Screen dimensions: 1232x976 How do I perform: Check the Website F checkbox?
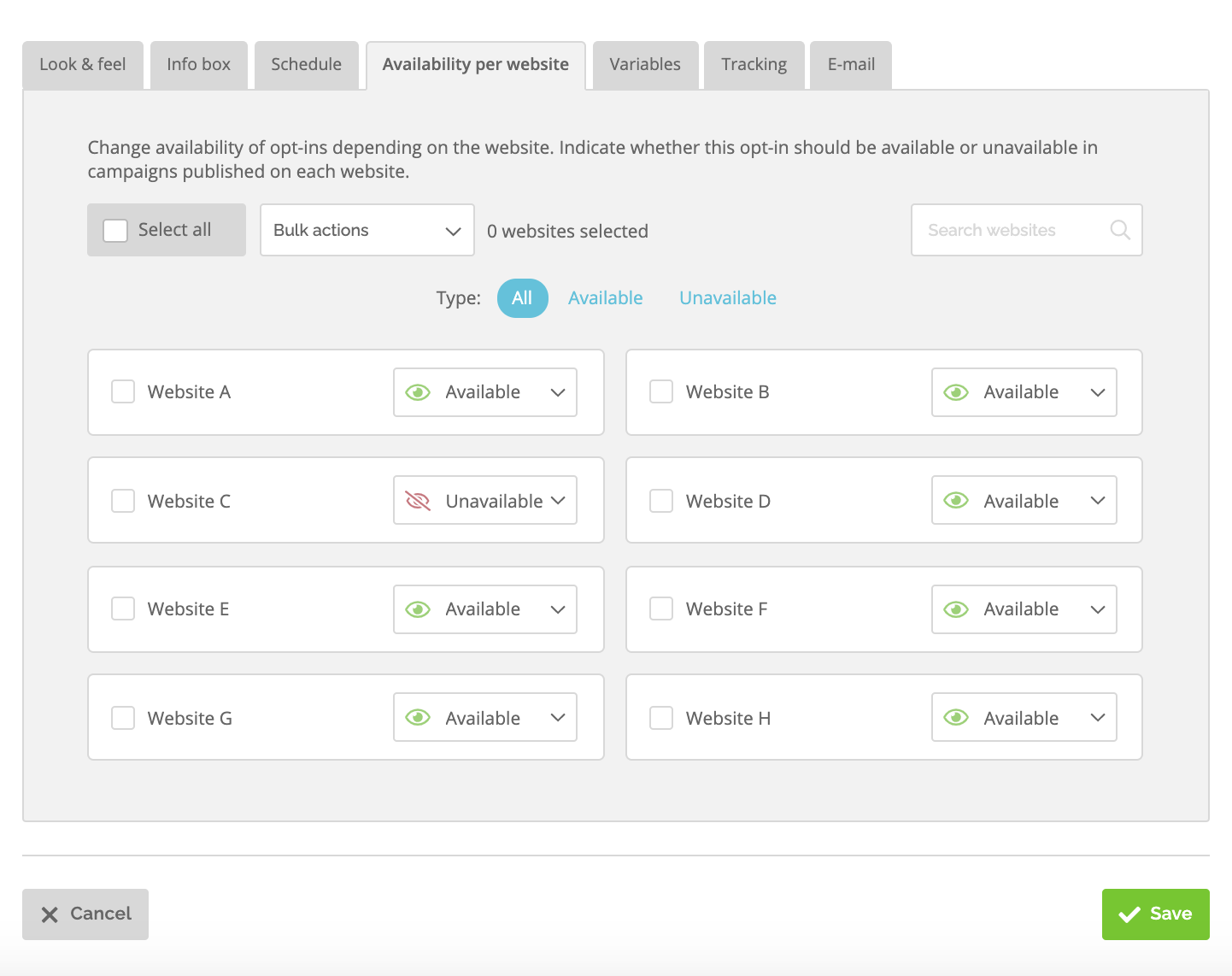(661, 609)
